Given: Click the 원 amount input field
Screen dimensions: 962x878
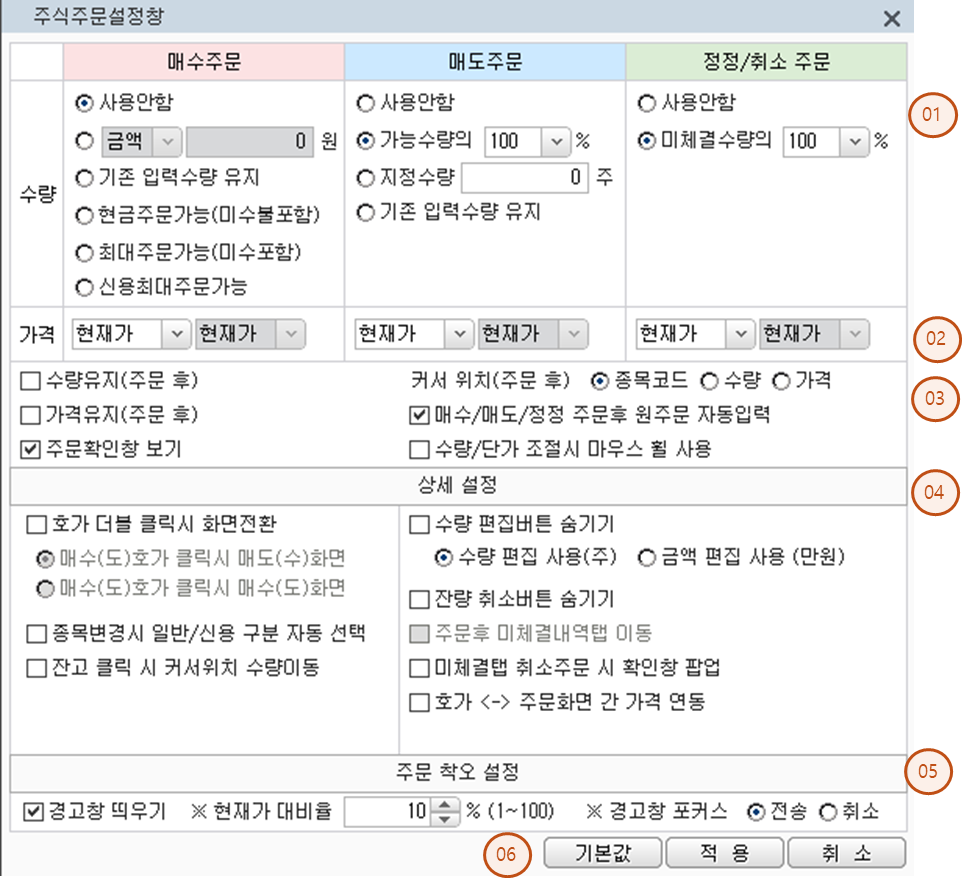Looking at the screenshot, I should [250, 142].
